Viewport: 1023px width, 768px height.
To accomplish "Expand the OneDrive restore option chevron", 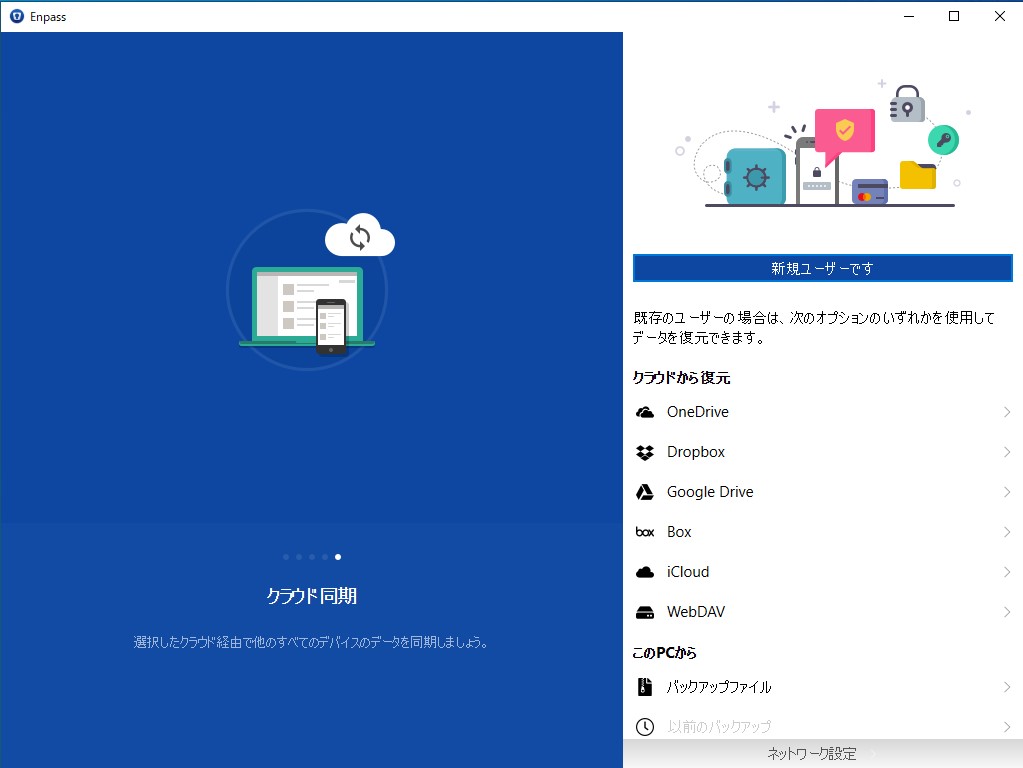I will tap(1006, 411).
